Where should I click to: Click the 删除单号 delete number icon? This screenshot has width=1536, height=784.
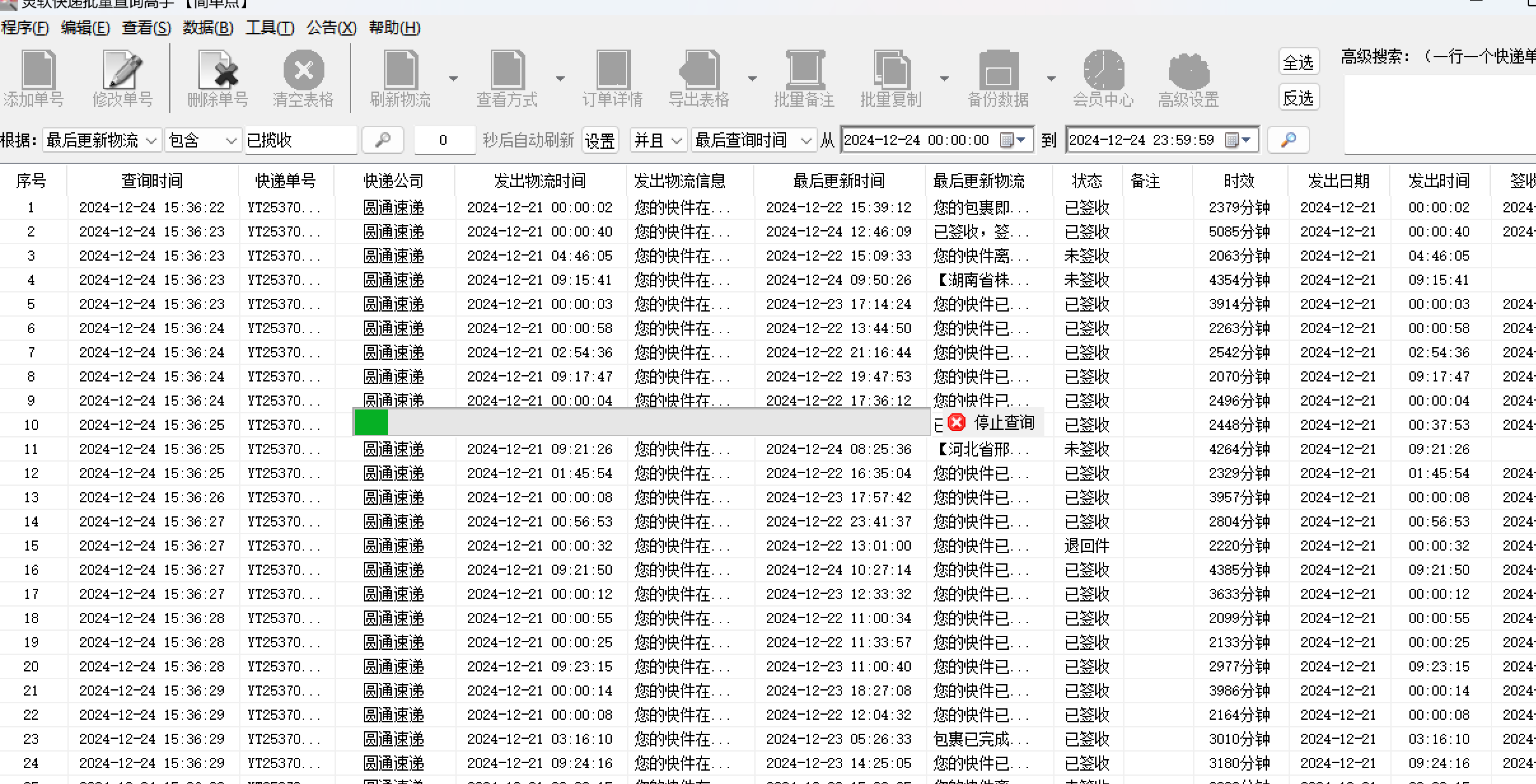(218, 69)
